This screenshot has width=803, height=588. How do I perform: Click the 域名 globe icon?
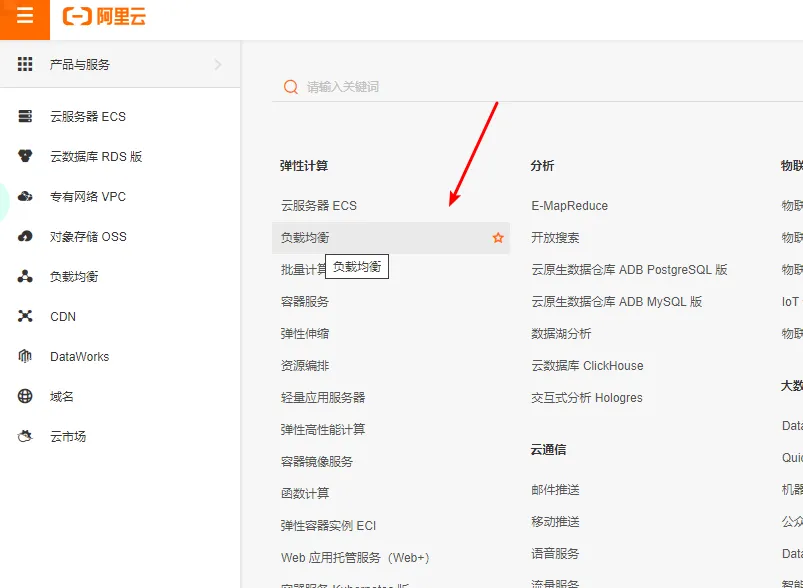click(x=25, y=396)
